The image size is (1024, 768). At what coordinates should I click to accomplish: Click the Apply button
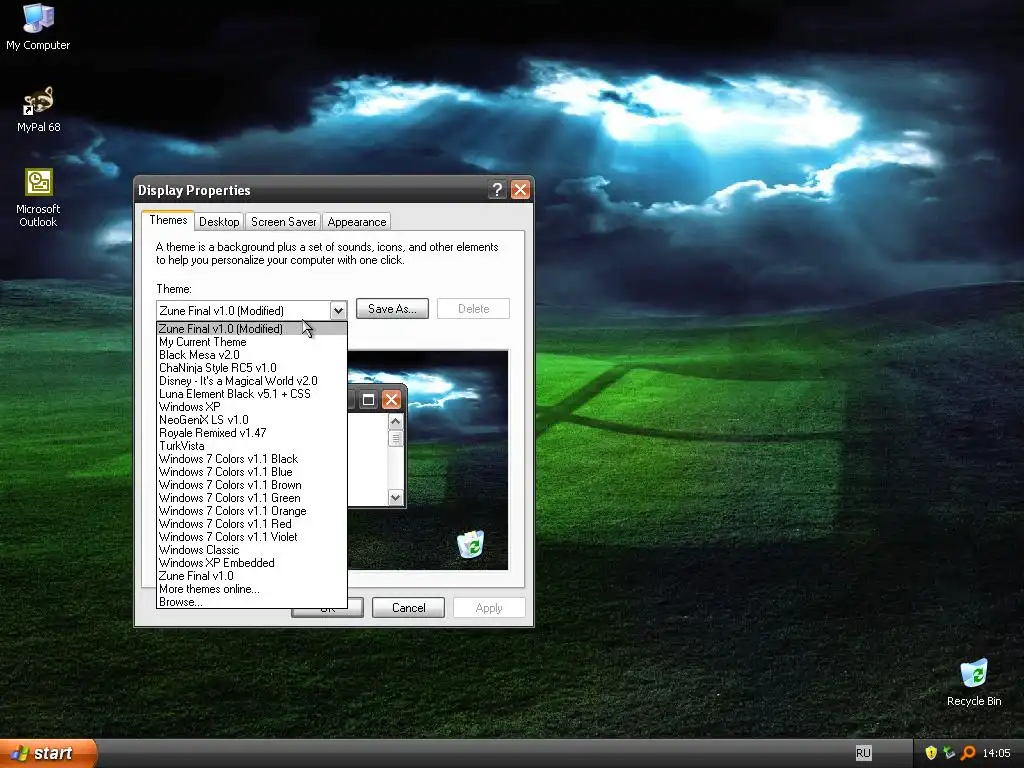(x=489, y=608)
